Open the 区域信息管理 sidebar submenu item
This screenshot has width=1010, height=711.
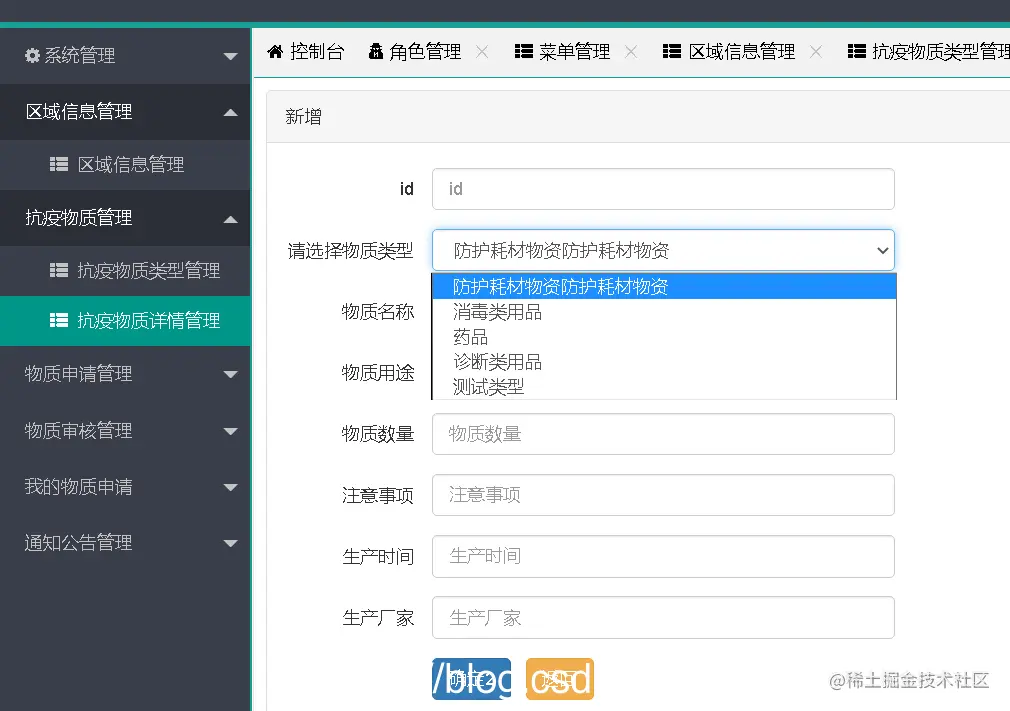[x=125, y=165]
